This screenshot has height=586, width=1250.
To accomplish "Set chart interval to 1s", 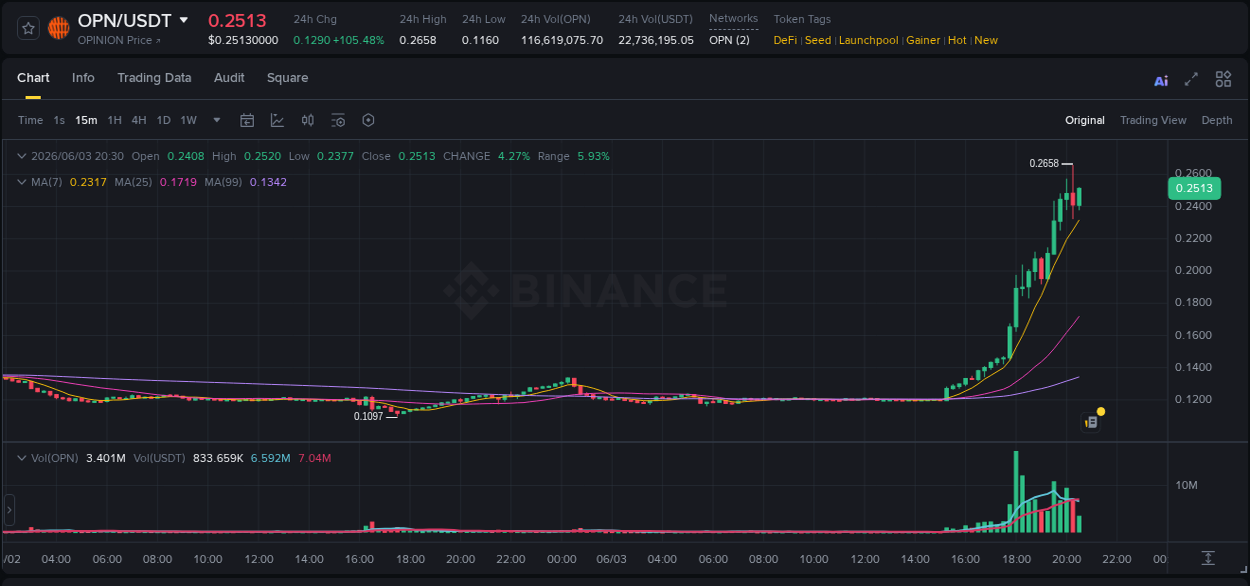I will coord(59,120).
